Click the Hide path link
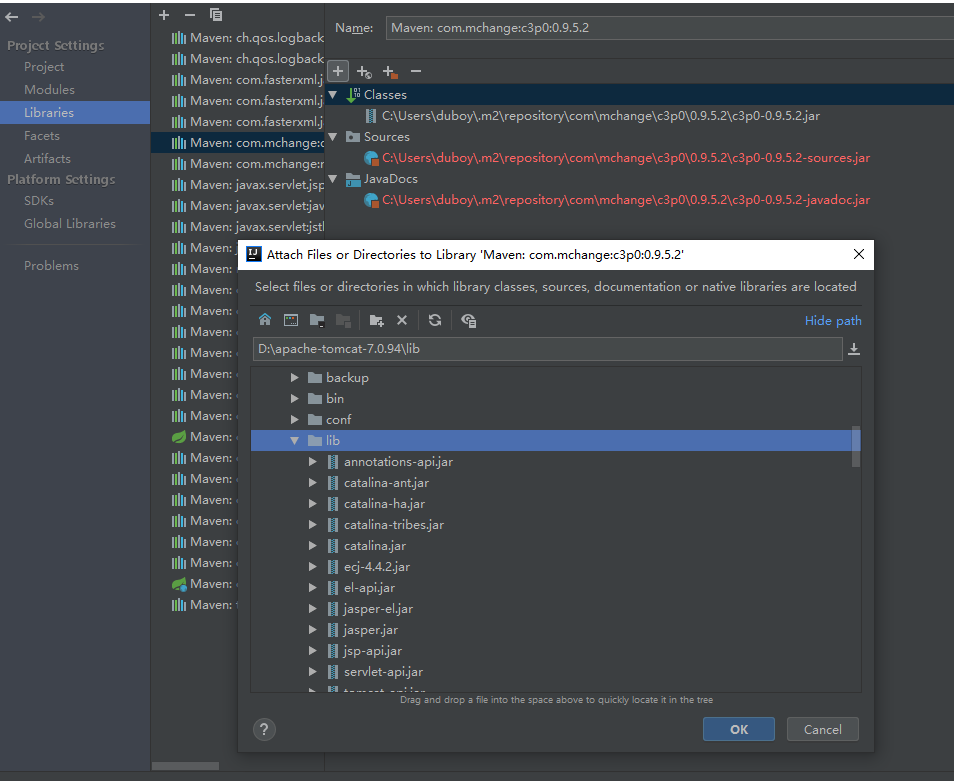 [x=833, y=320]
